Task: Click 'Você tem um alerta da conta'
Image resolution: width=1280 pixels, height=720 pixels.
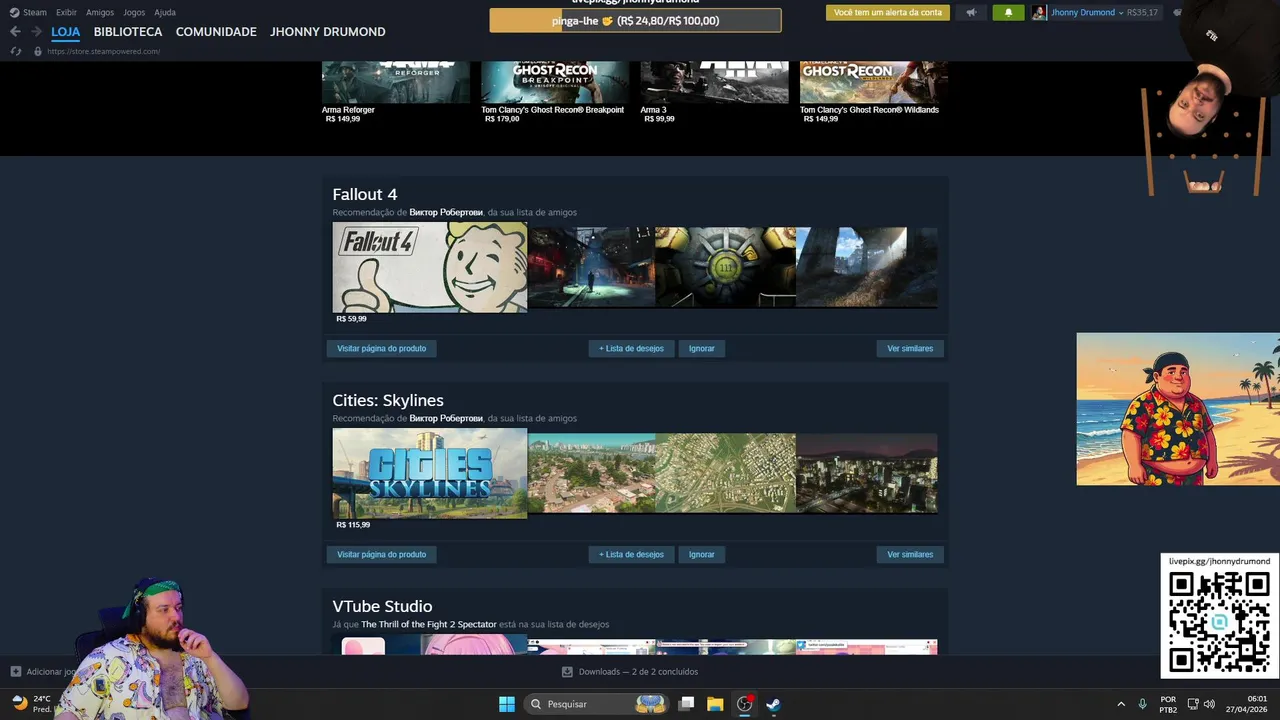Action: click(x=888, y=13)
